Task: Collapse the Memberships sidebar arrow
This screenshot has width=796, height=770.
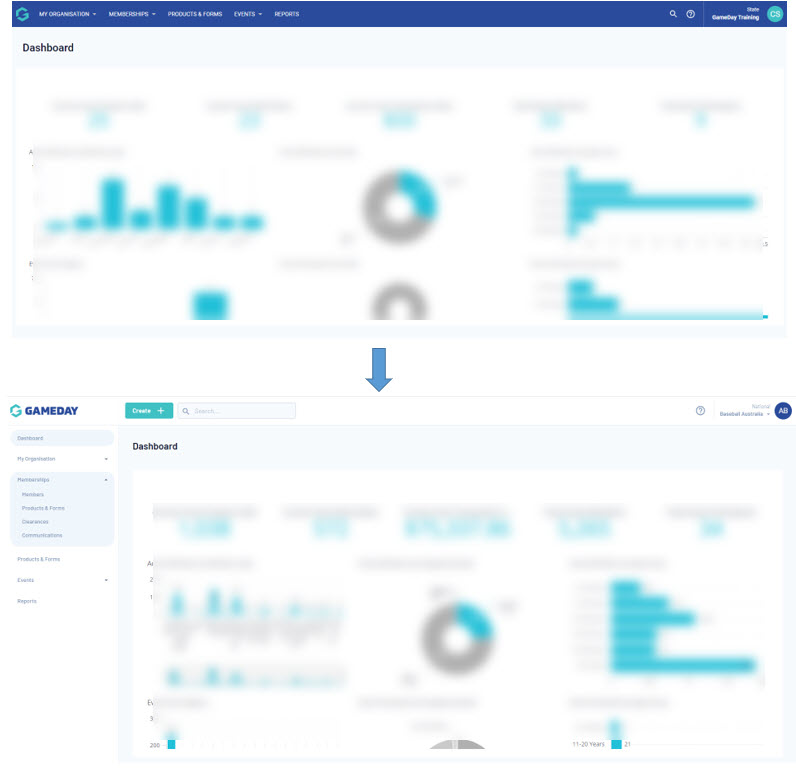Action: click(106, 480)
